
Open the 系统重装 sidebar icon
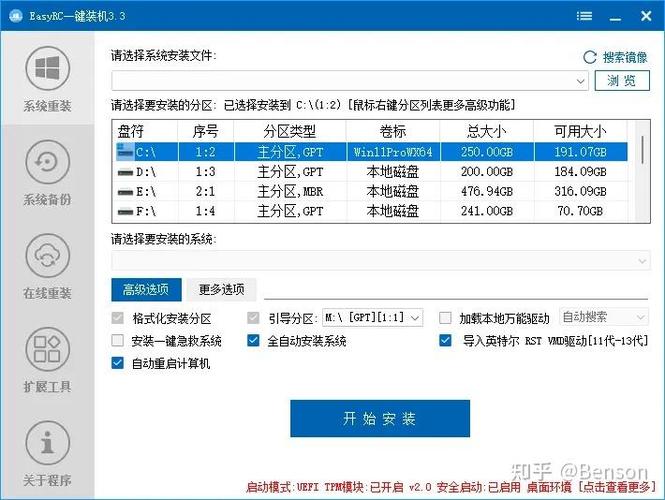pyautogui.click(x=47, y=68)
